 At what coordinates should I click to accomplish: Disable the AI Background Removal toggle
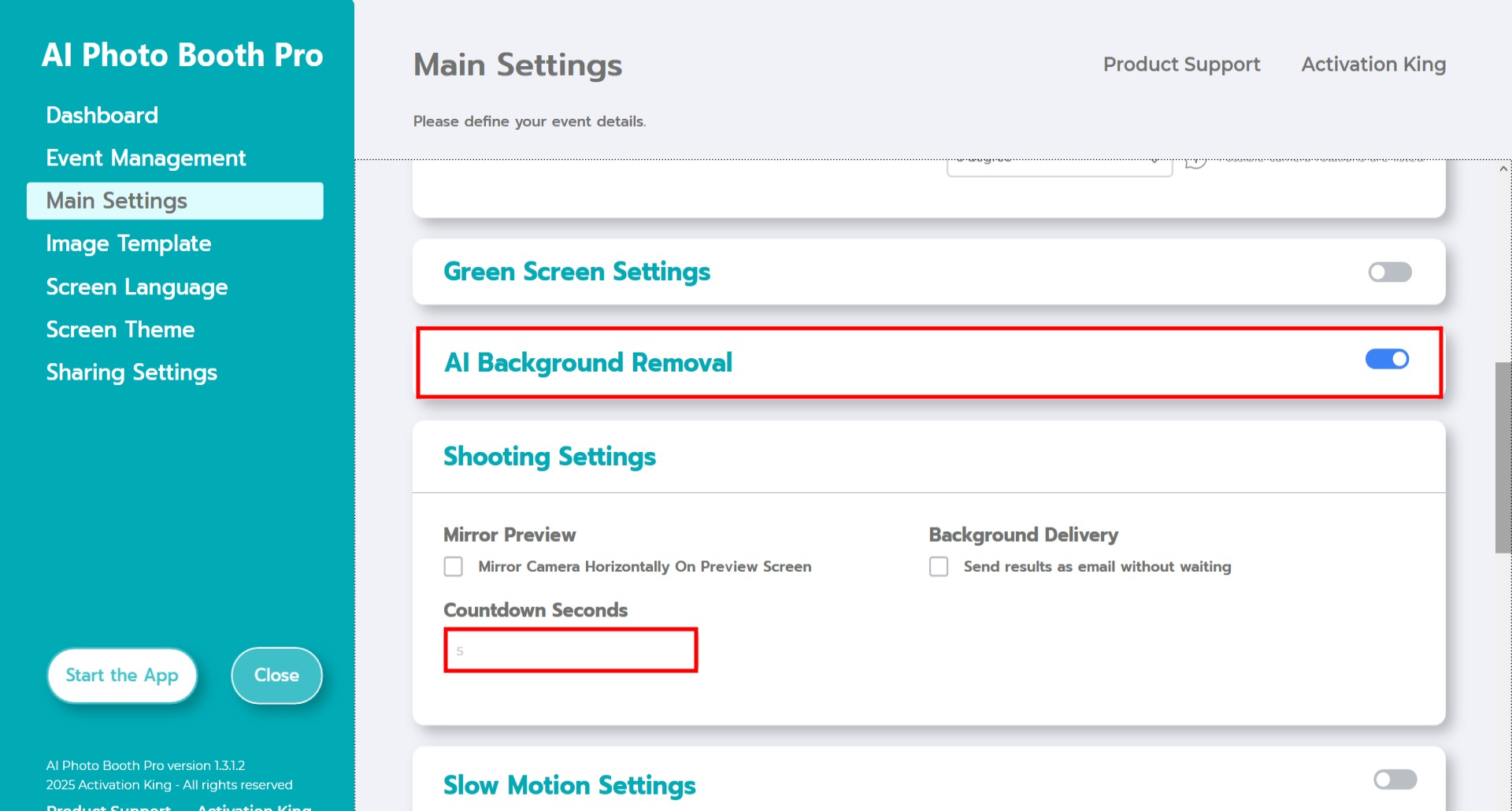pos(1387,360)
